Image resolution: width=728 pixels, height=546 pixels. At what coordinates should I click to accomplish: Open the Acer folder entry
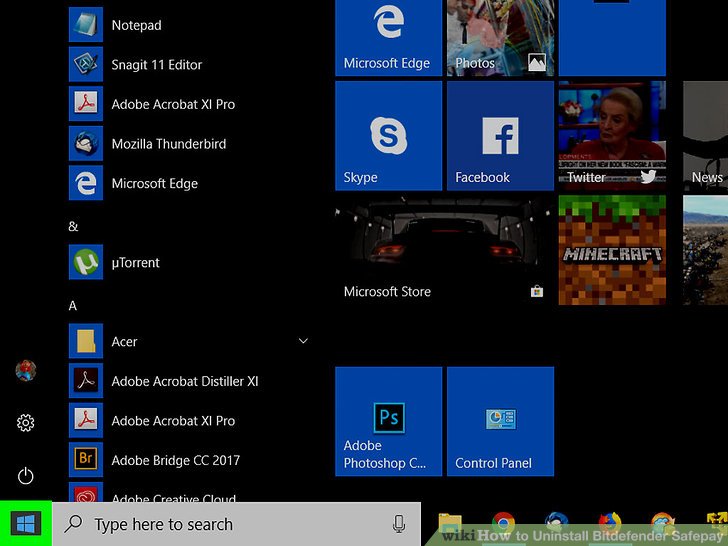pos(190,341)
